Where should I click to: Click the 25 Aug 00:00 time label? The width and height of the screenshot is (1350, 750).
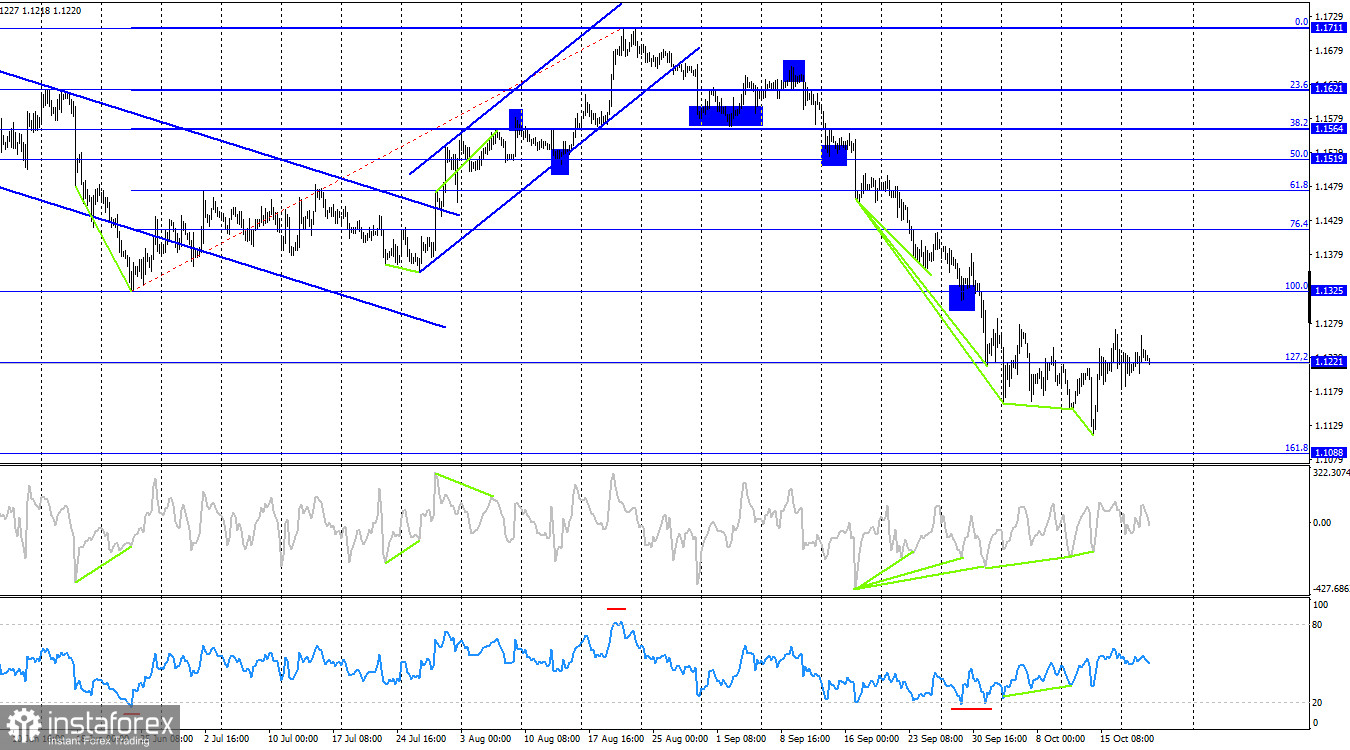[x=680, y=739]
